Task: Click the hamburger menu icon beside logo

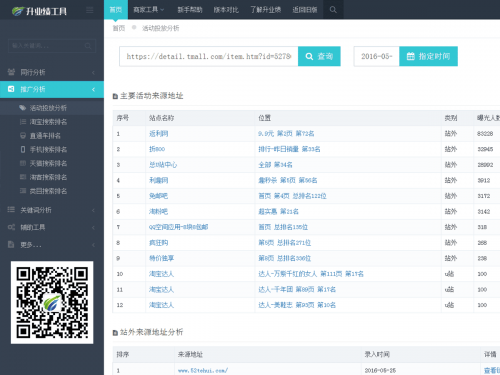Action: coord(90,10)
